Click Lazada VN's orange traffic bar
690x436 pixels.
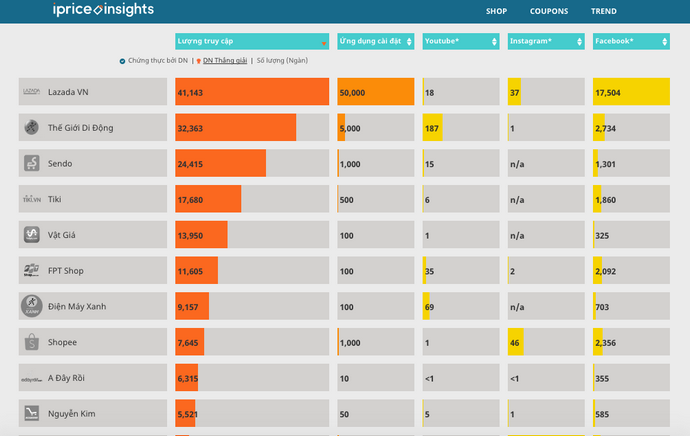tap(251, 92)
